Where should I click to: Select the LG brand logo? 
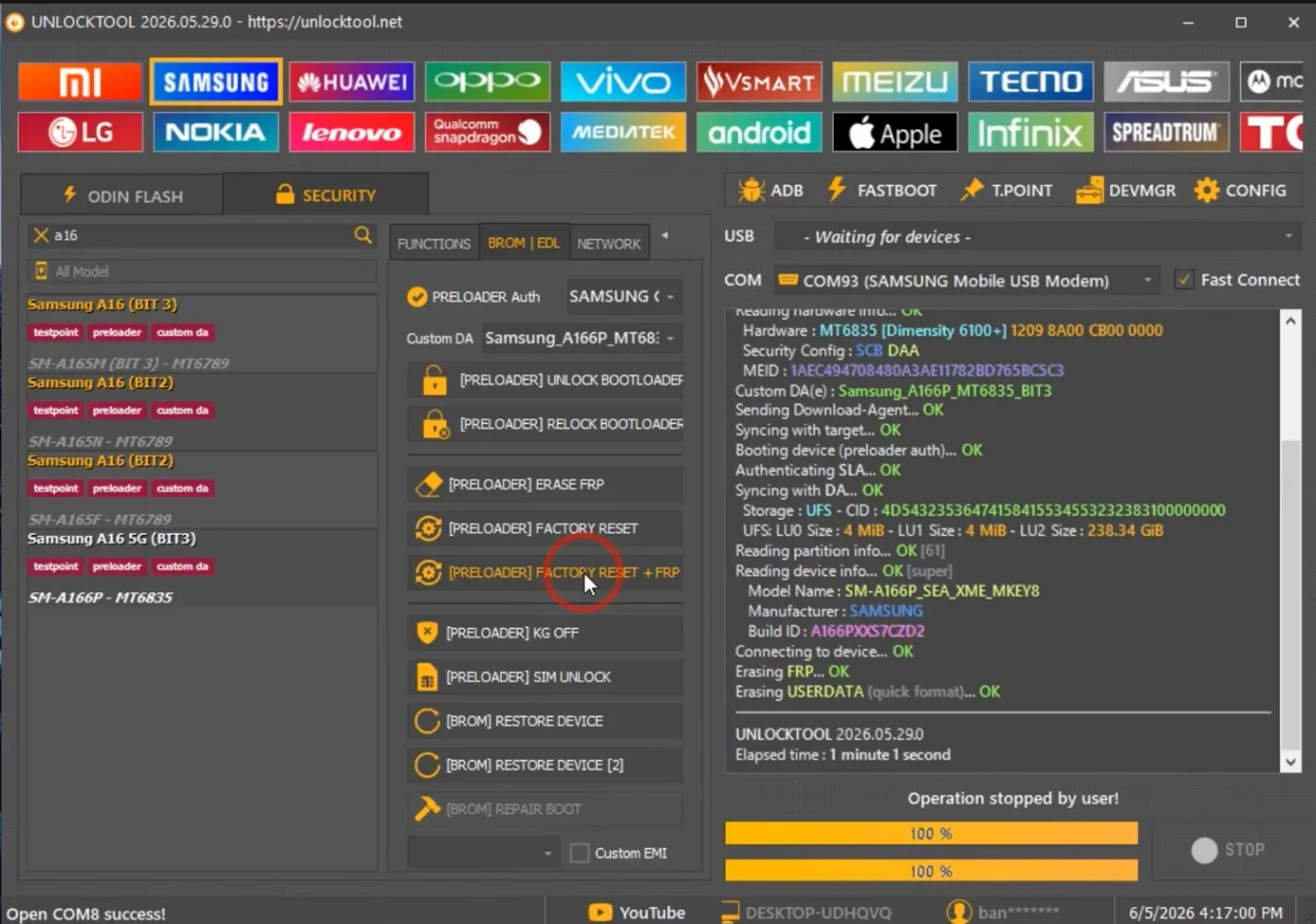coord(80,133)
